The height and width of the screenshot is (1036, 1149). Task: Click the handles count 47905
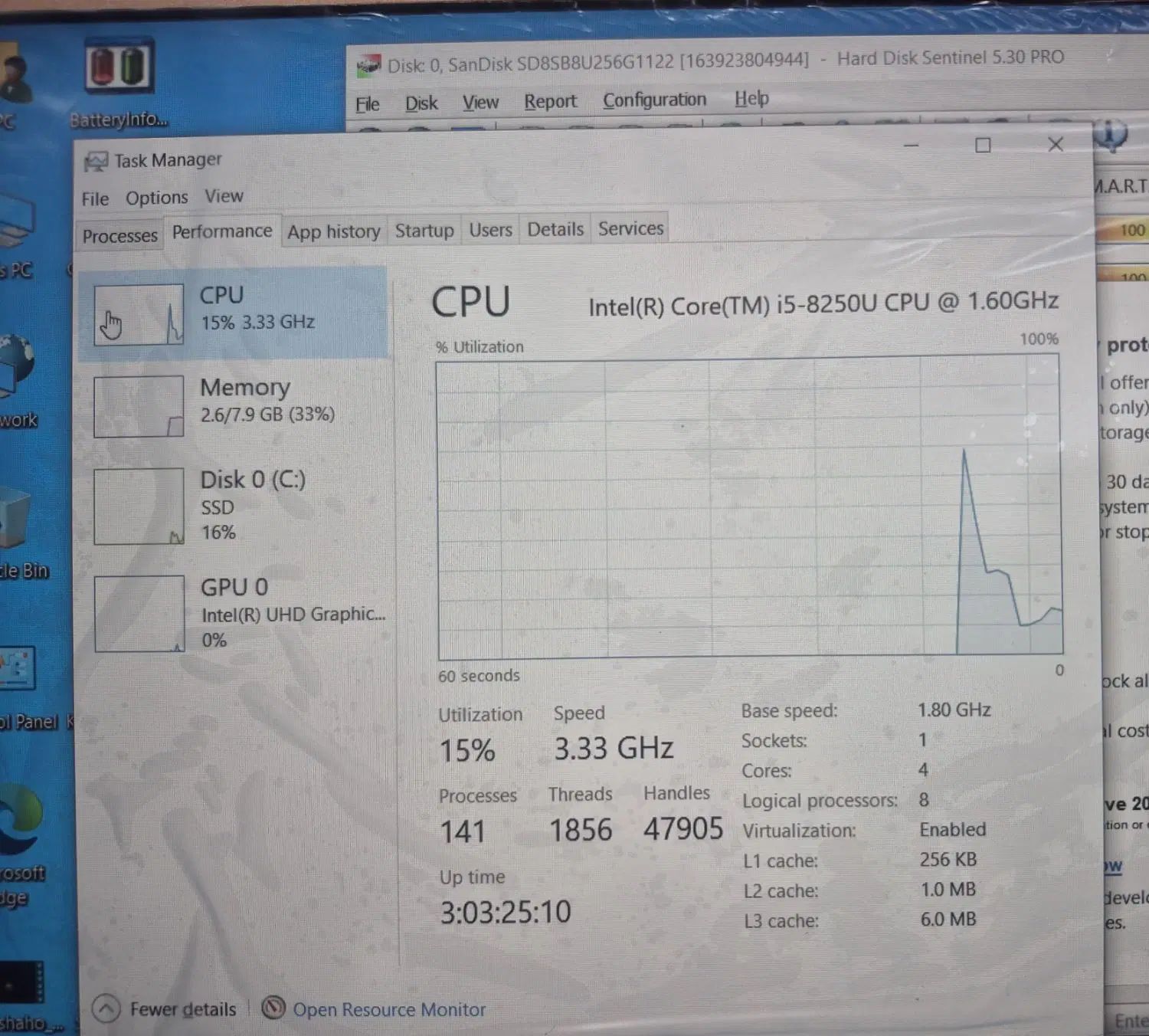coord(683,828)
